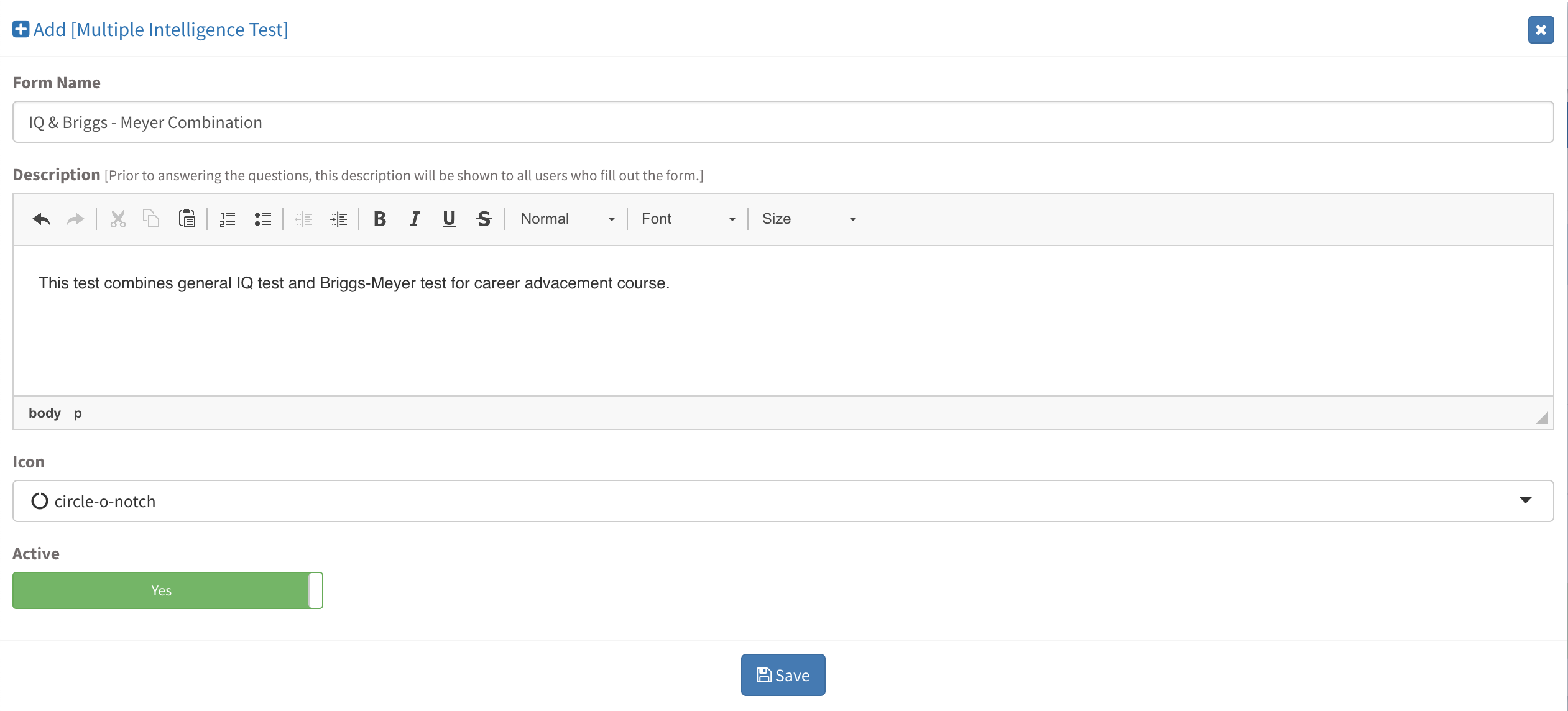Insert a numbered list
This screenshot has height=711, width=1568.
228,219
